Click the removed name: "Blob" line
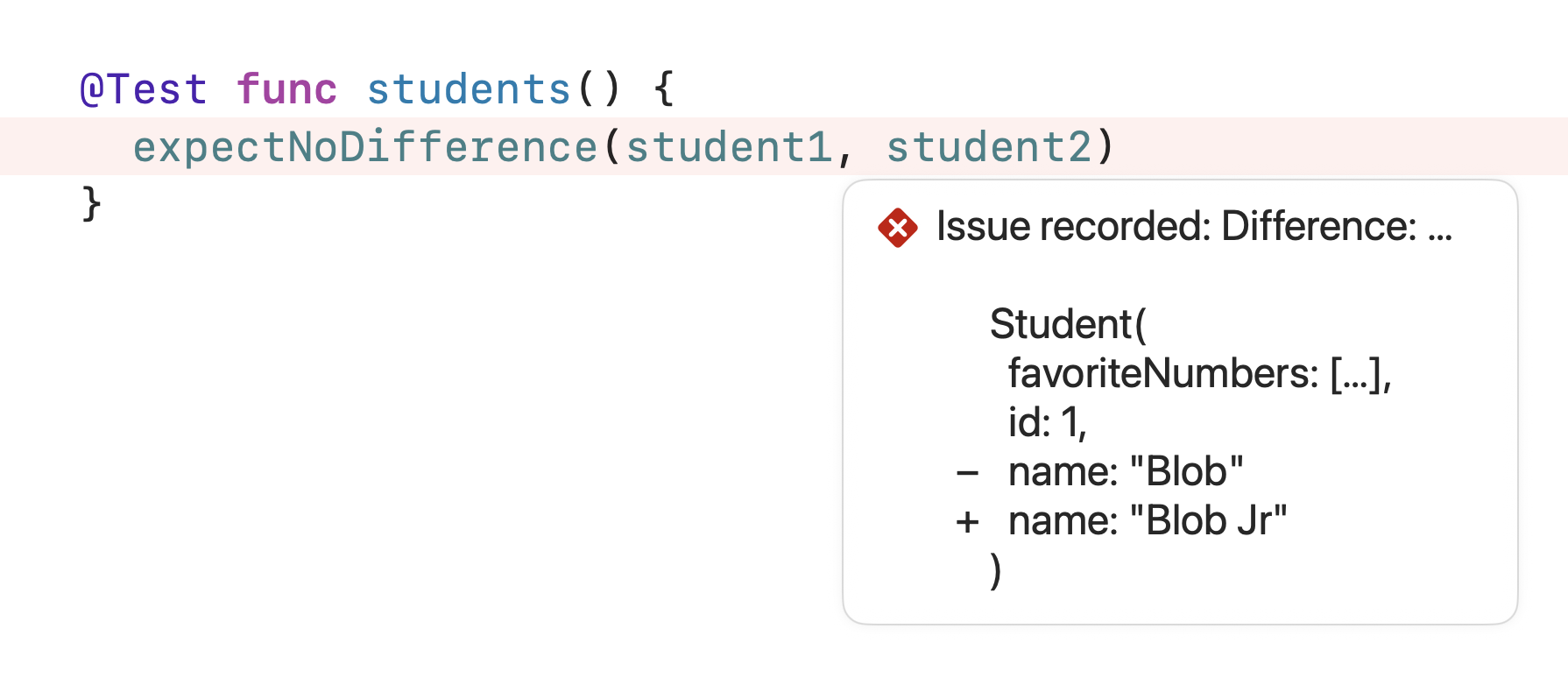 point(1126,472)
